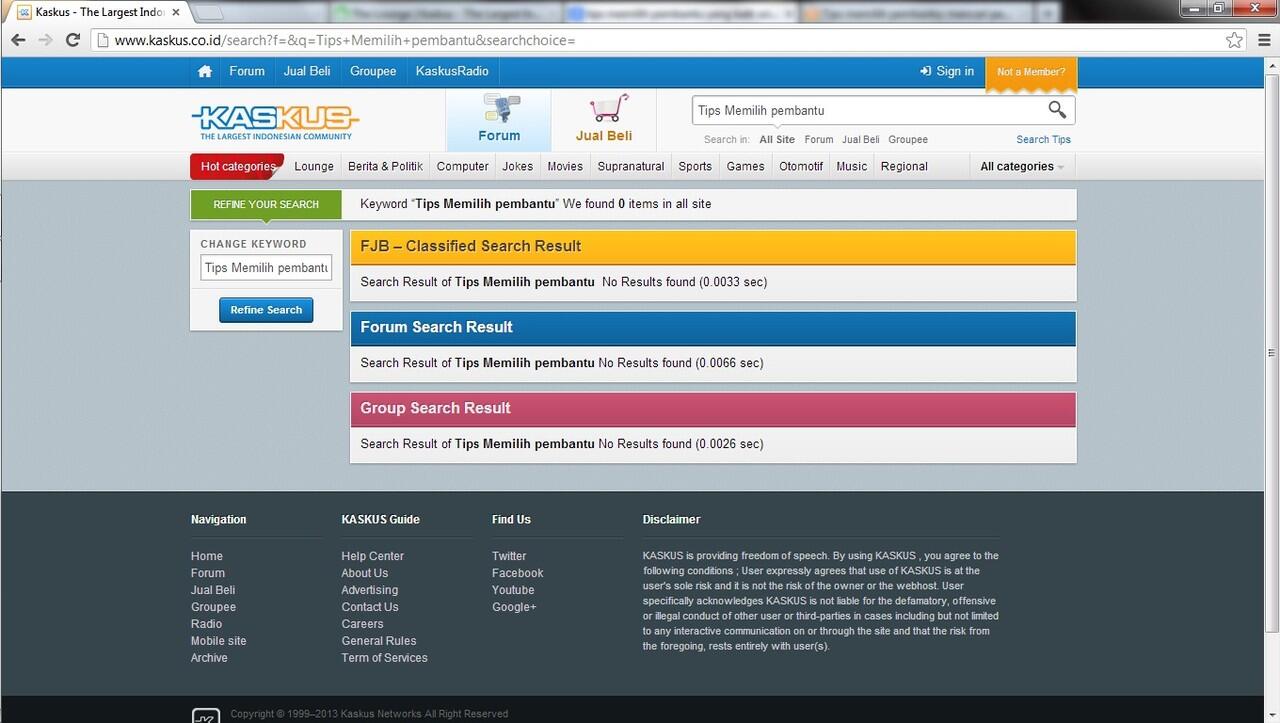The height and width of the screenshot is (723, 1280).
Task: Set search scope to Jual Beli
Action: pyautogui.click(x=861, y=140)
